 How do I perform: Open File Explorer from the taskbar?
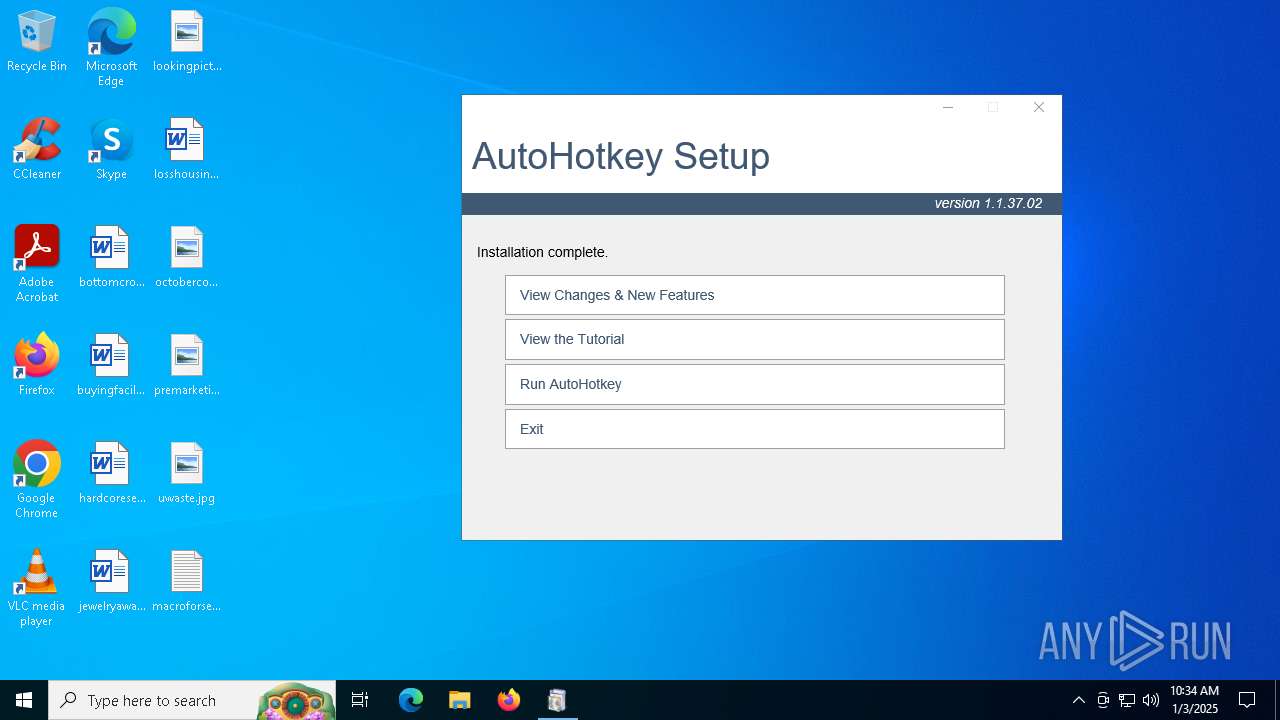point(459,700)
